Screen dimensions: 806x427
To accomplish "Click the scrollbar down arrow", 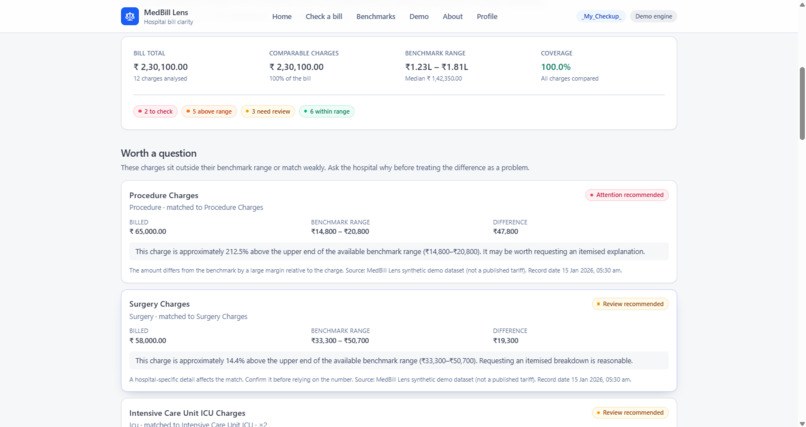I will 802,423.
